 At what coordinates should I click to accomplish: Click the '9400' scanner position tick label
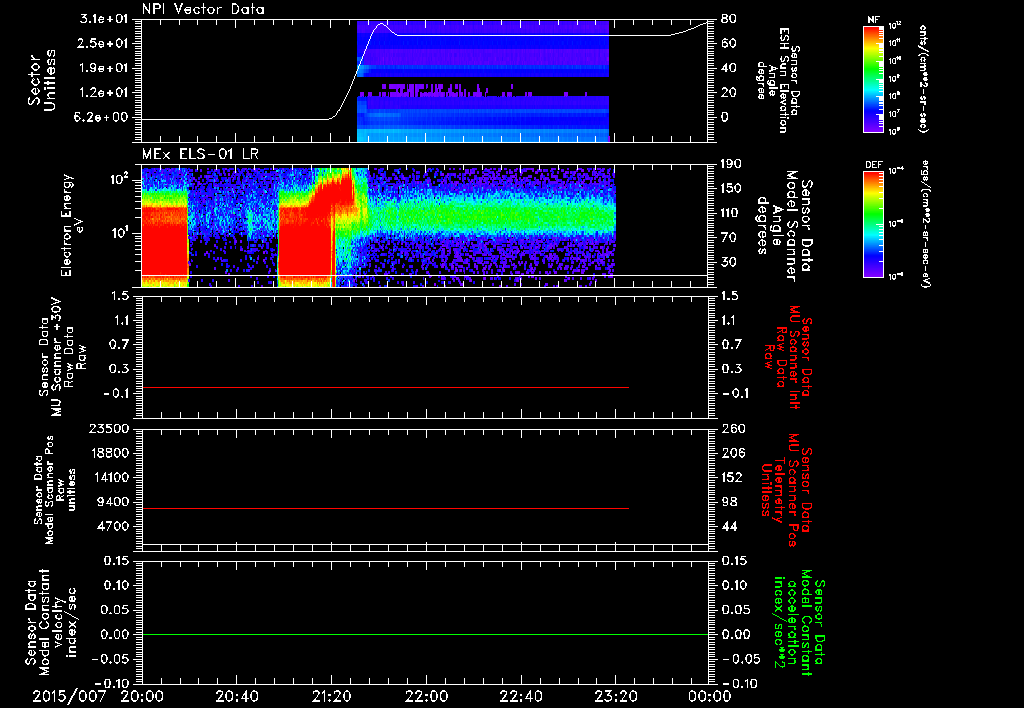(112, 502)
